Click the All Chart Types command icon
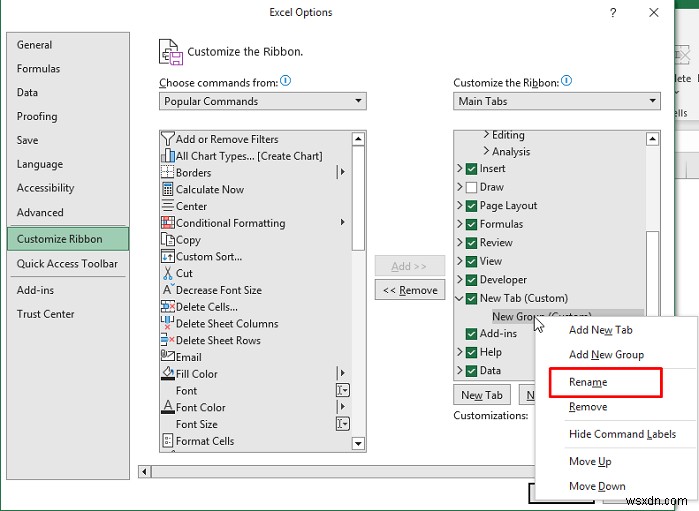This screenshot has height=511, width=699. (x=168, y=156)
